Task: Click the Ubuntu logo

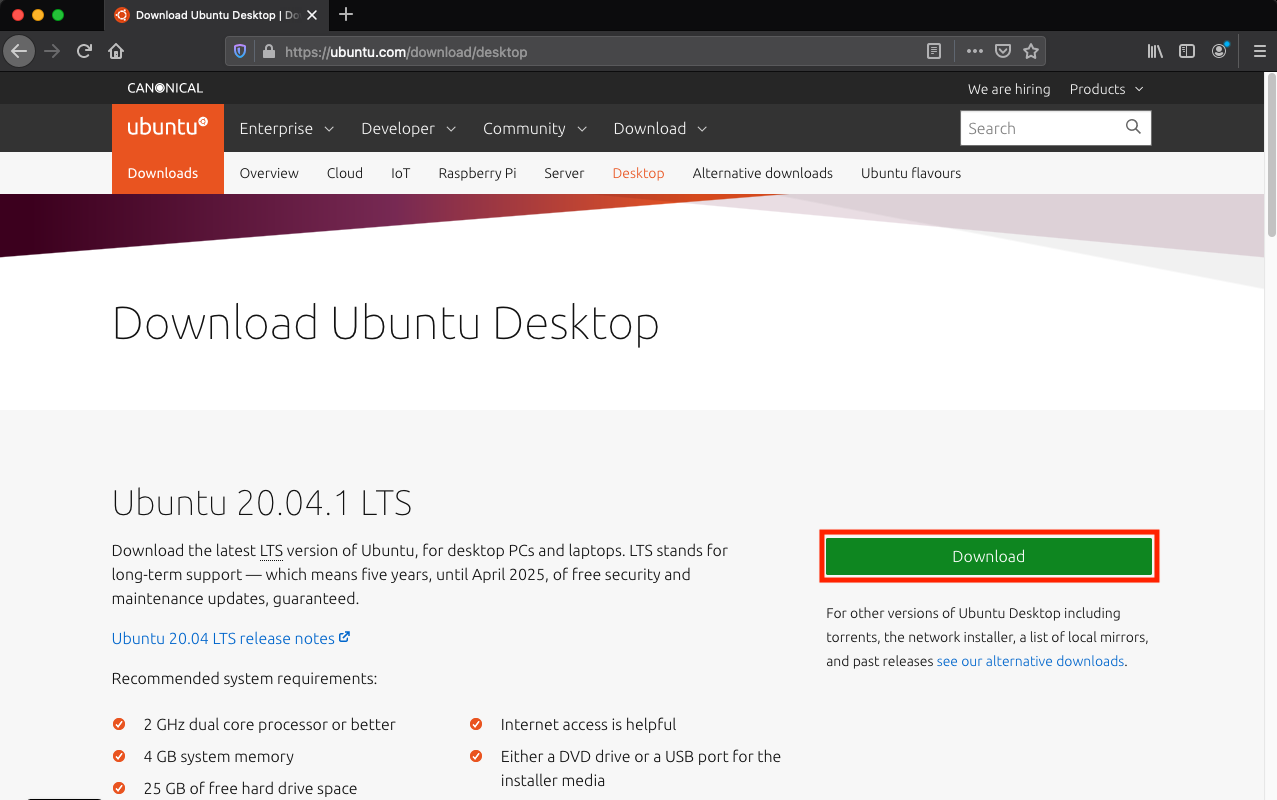Action: coord(168,128)
